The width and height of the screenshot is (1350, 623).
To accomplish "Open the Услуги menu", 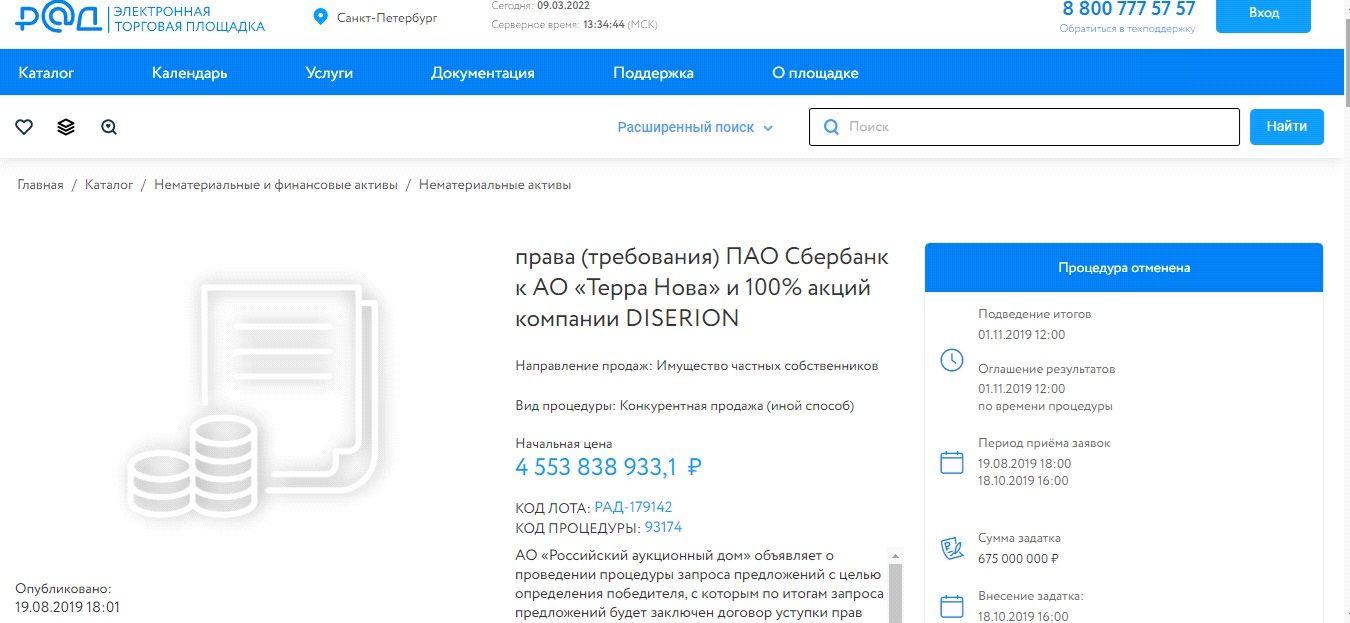I will coord(329,73).
